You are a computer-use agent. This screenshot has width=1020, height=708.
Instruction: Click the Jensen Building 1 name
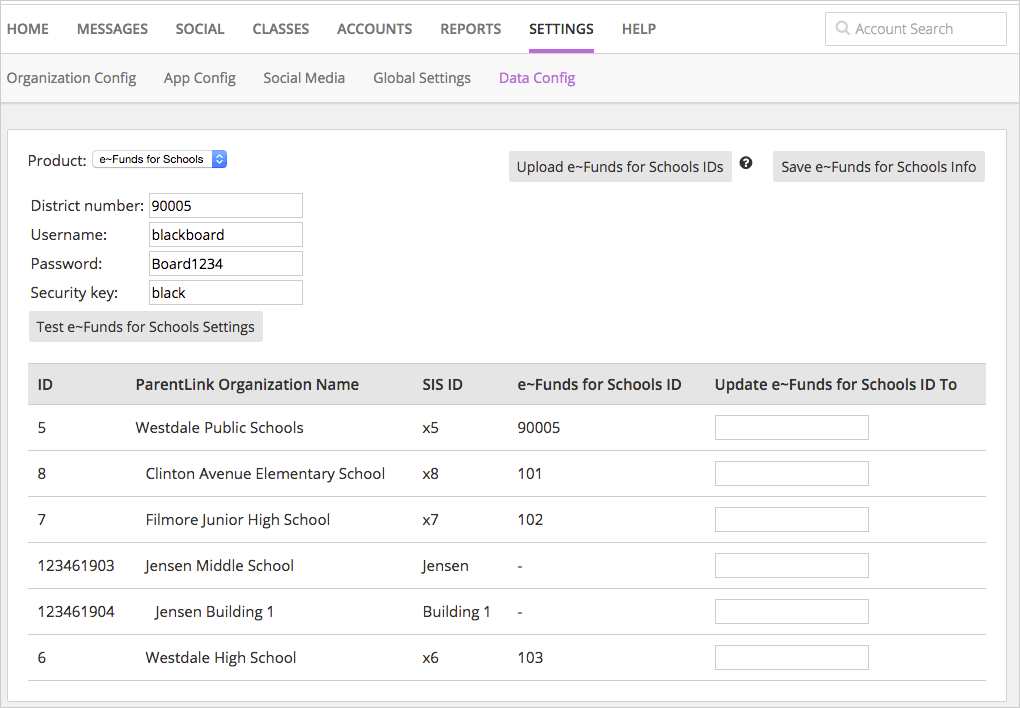coord(214,612)
